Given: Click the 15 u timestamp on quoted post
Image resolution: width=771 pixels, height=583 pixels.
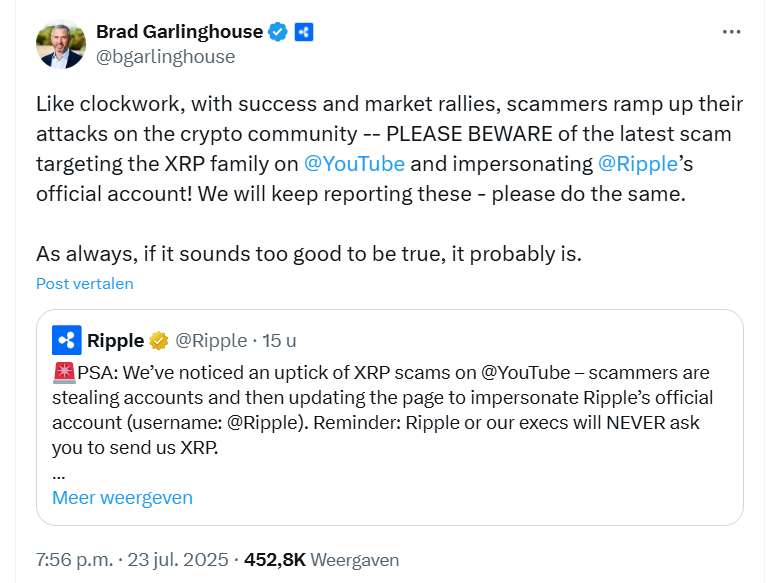Looking at the screenshot, I should click(279, 341).
